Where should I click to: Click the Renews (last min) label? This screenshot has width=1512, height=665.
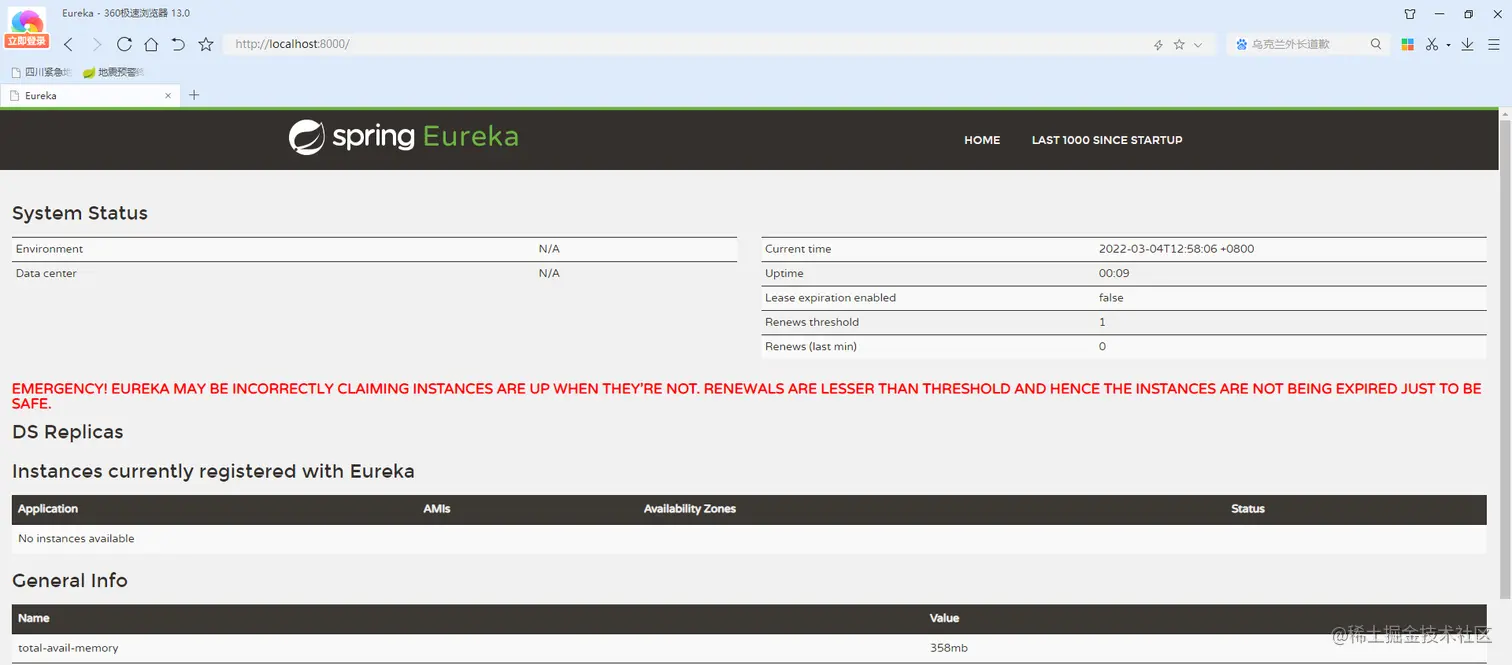click(811, 346)
